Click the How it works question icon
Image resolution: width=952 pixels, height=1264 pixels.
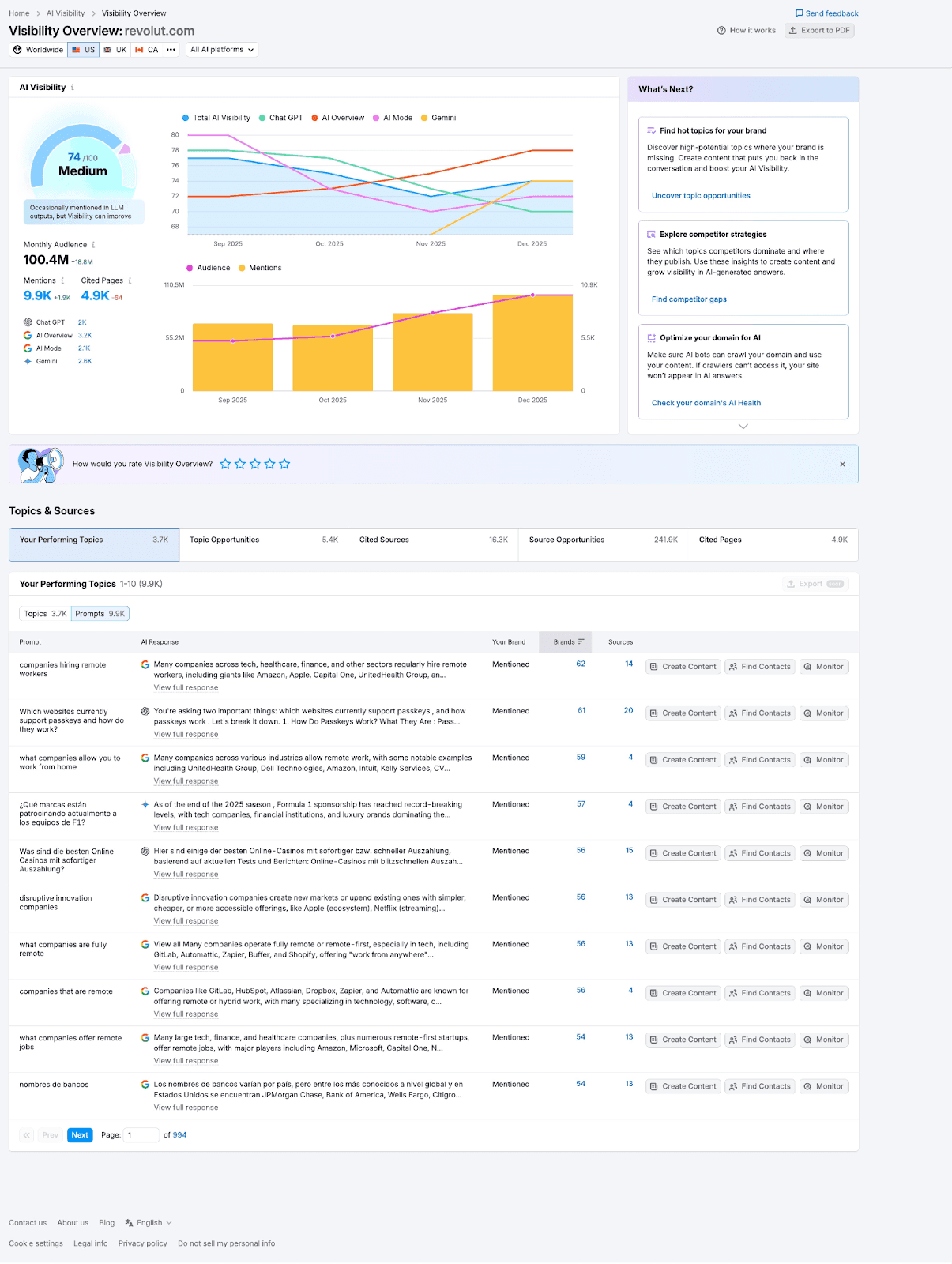721,31
